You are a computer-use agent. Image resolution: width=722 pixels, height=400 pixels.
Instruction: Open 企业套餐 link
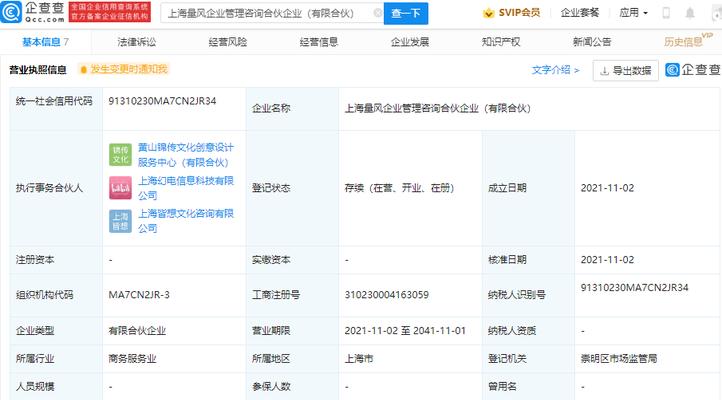pos(580,13)
